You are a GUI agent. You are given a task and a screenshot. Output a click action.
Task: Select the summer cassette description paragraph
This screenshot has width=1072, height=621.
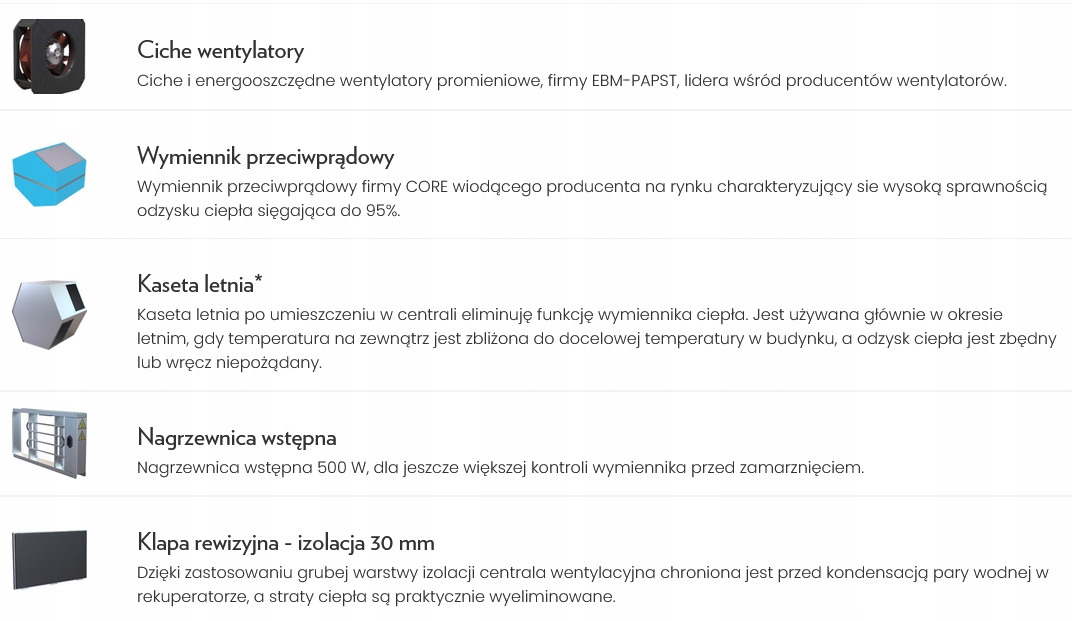click(597, 339)
